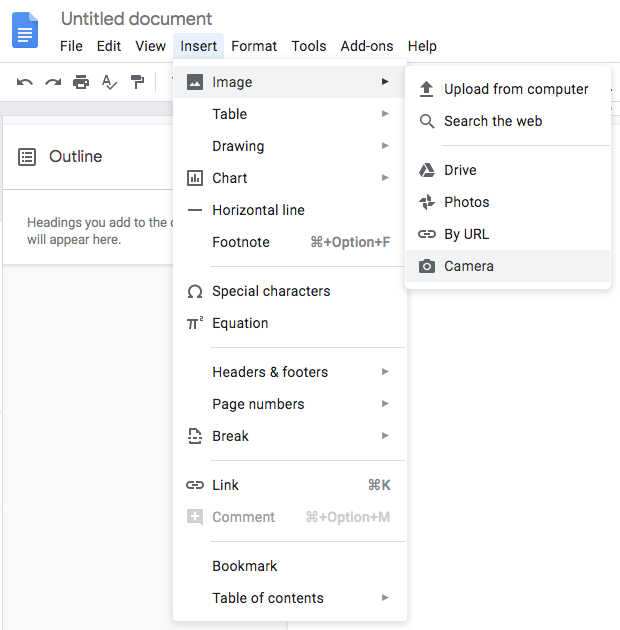Click the Comment plus icon
Screen dimensions: 620x630
click(195, 517)
